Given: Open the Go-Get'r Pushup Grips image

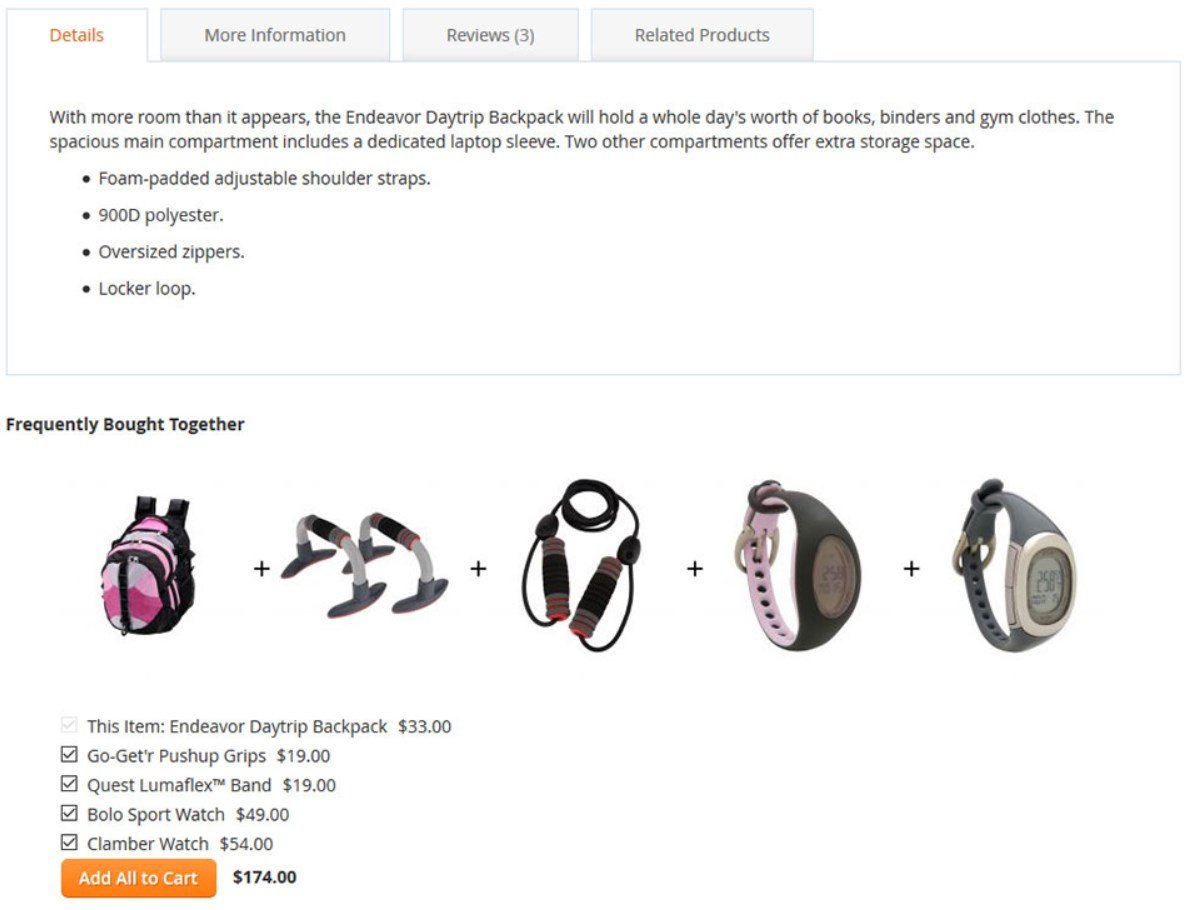Looking at the screenshot, I should coord(365,565).
